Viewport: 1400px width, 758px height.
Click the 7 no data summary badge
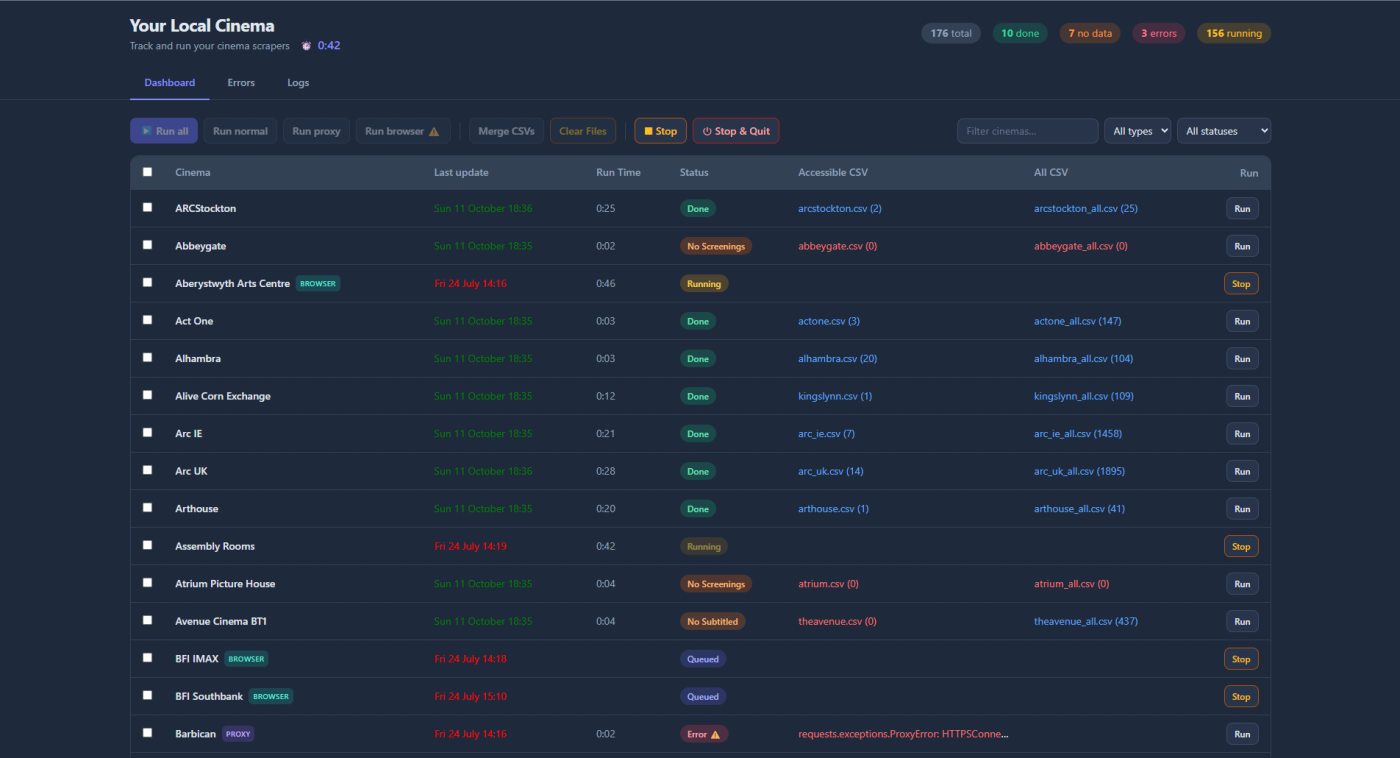(x=1090, y=33)
